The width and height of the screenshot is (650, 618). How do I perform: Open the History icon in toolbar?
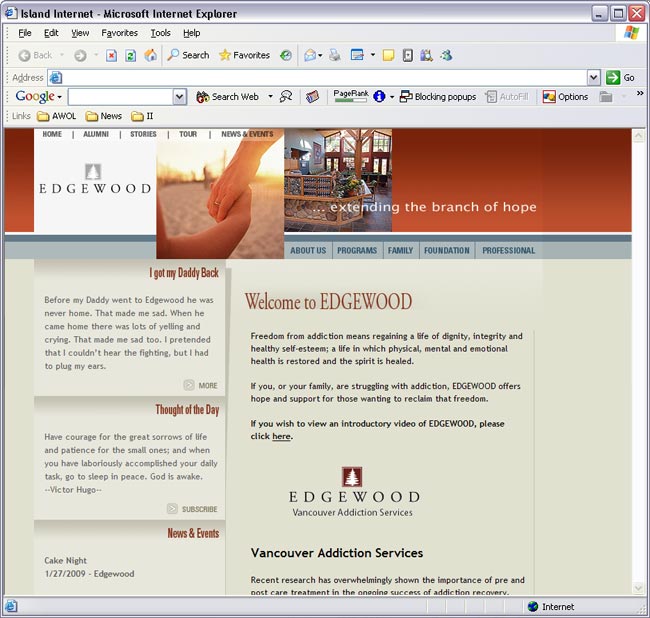[286, 55]
